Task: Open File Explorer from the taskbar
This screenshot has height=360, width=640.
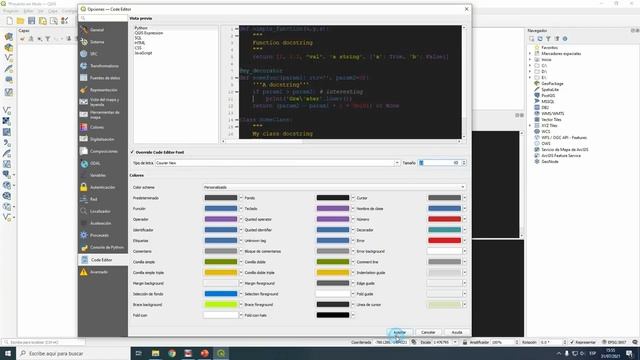Action: tap(156, 353)
